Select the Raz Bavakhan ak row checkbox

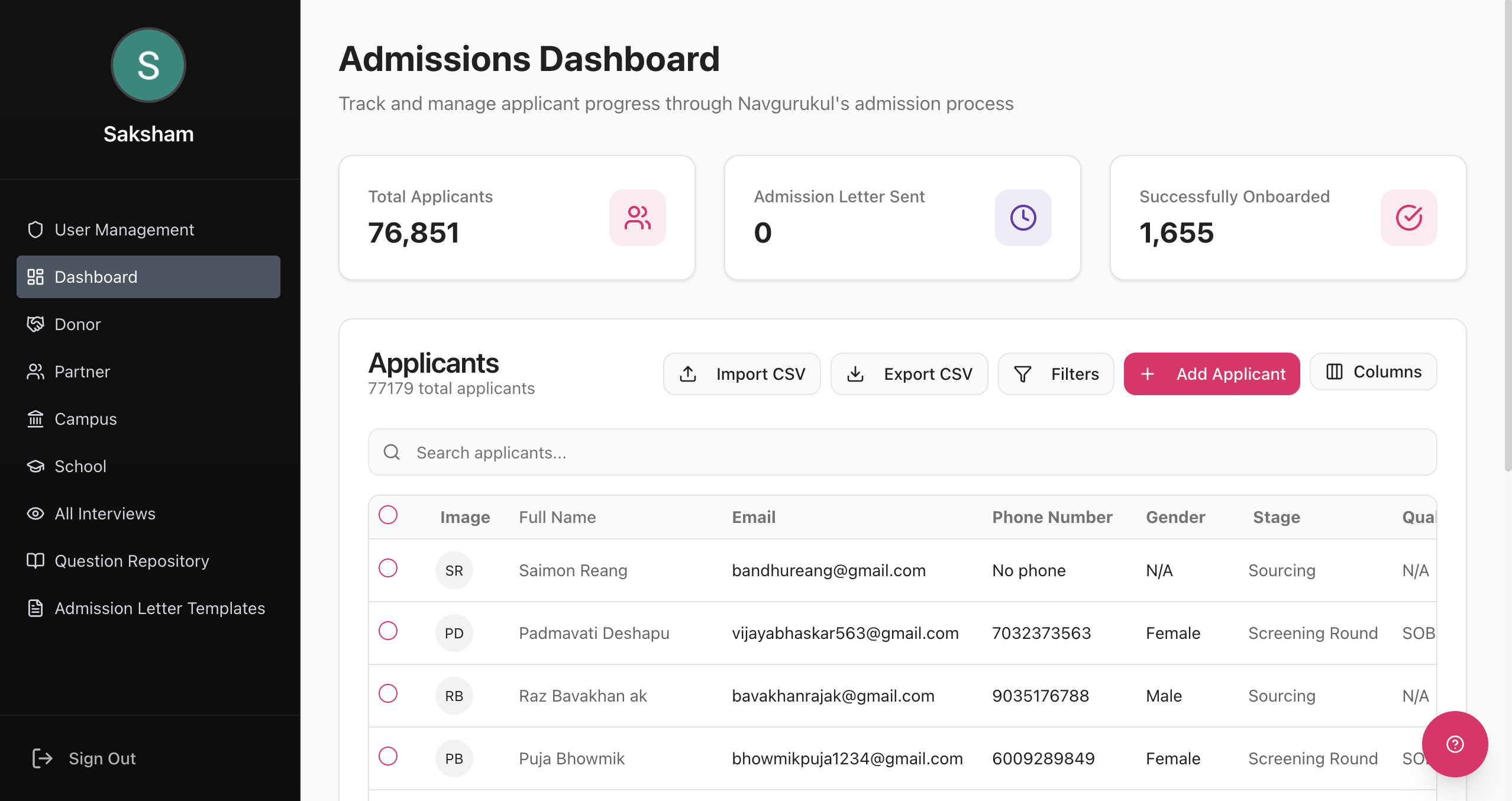388,693
